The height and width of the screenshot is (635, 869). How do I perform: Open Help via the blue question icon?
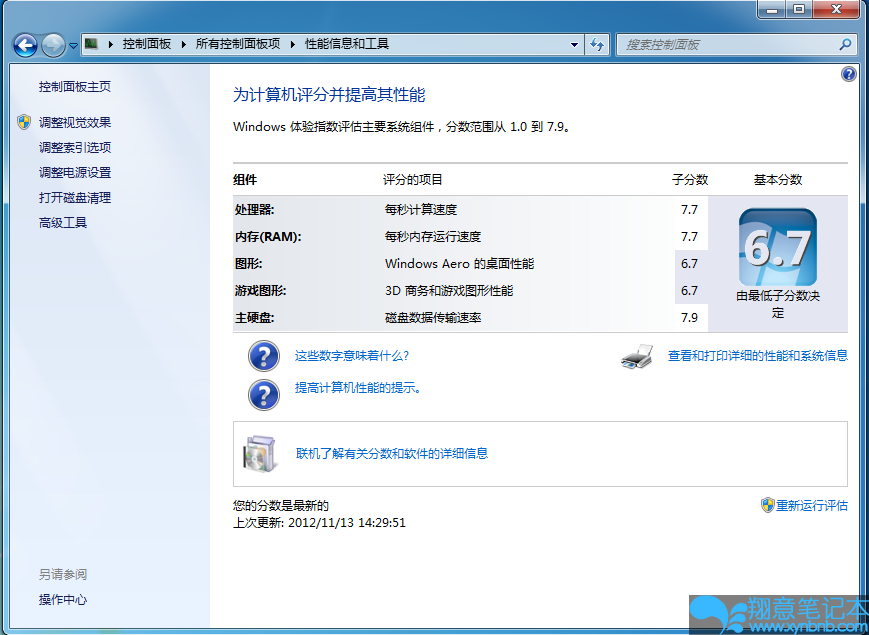pos(848,74)
